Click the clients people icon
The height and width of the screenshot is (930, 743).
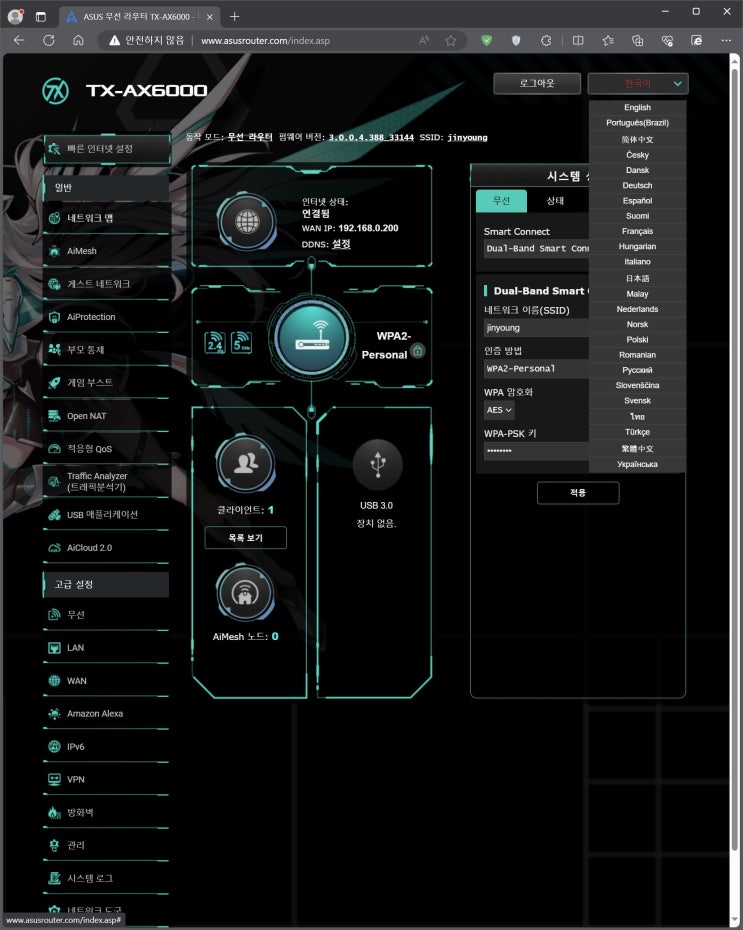tap(245, 463)
